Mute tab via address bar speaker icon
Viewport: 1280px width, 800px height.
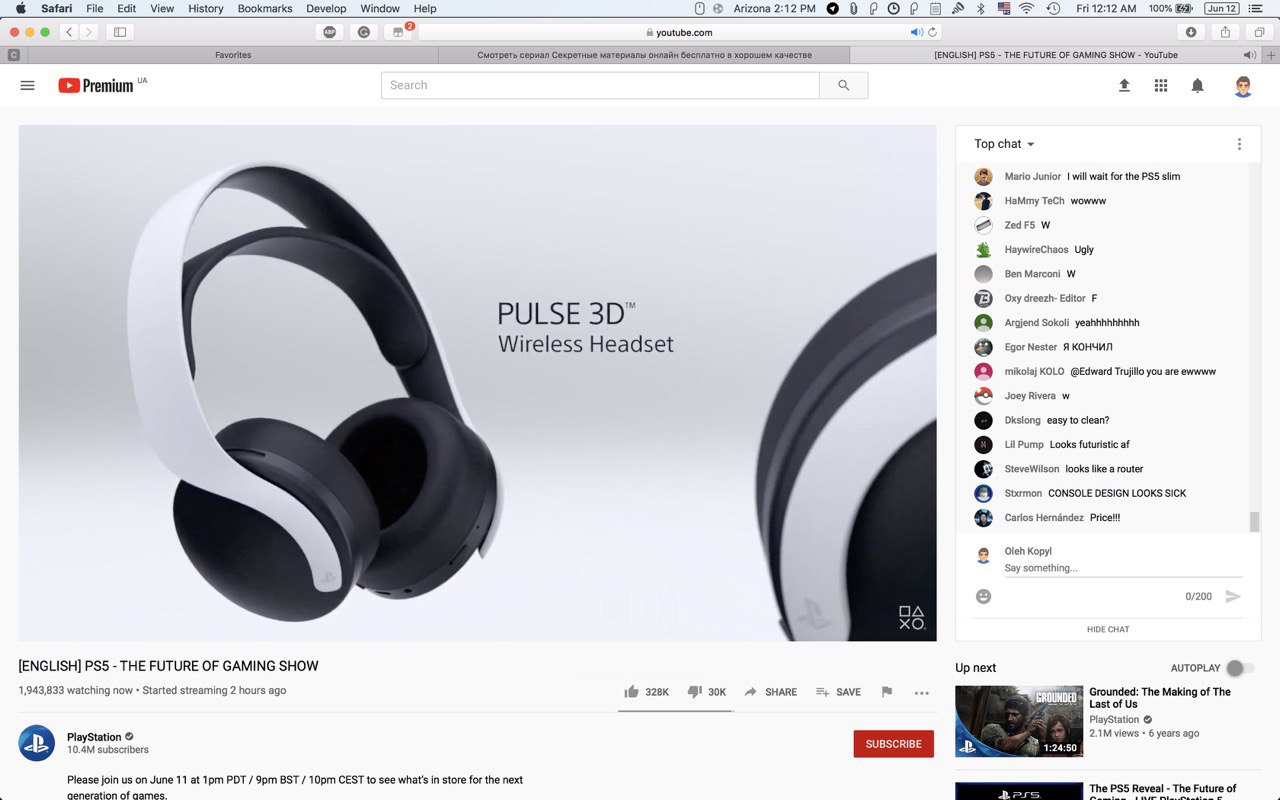tap(916, 32)
